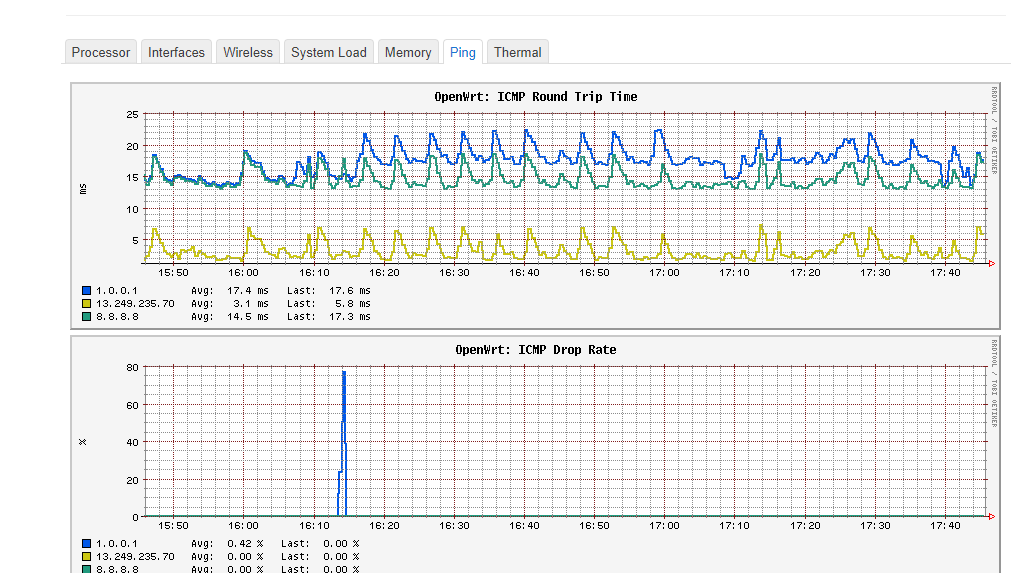
Task: Click the ICMP Round Trip Time graph title
Action: [x=535, y=97]
